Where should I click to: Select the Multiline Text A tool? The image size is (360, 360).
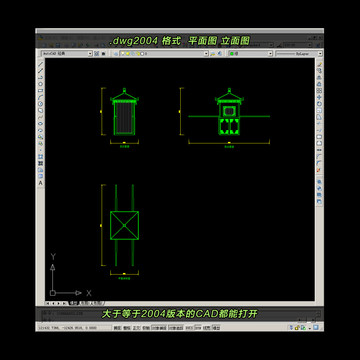point(41,183)
